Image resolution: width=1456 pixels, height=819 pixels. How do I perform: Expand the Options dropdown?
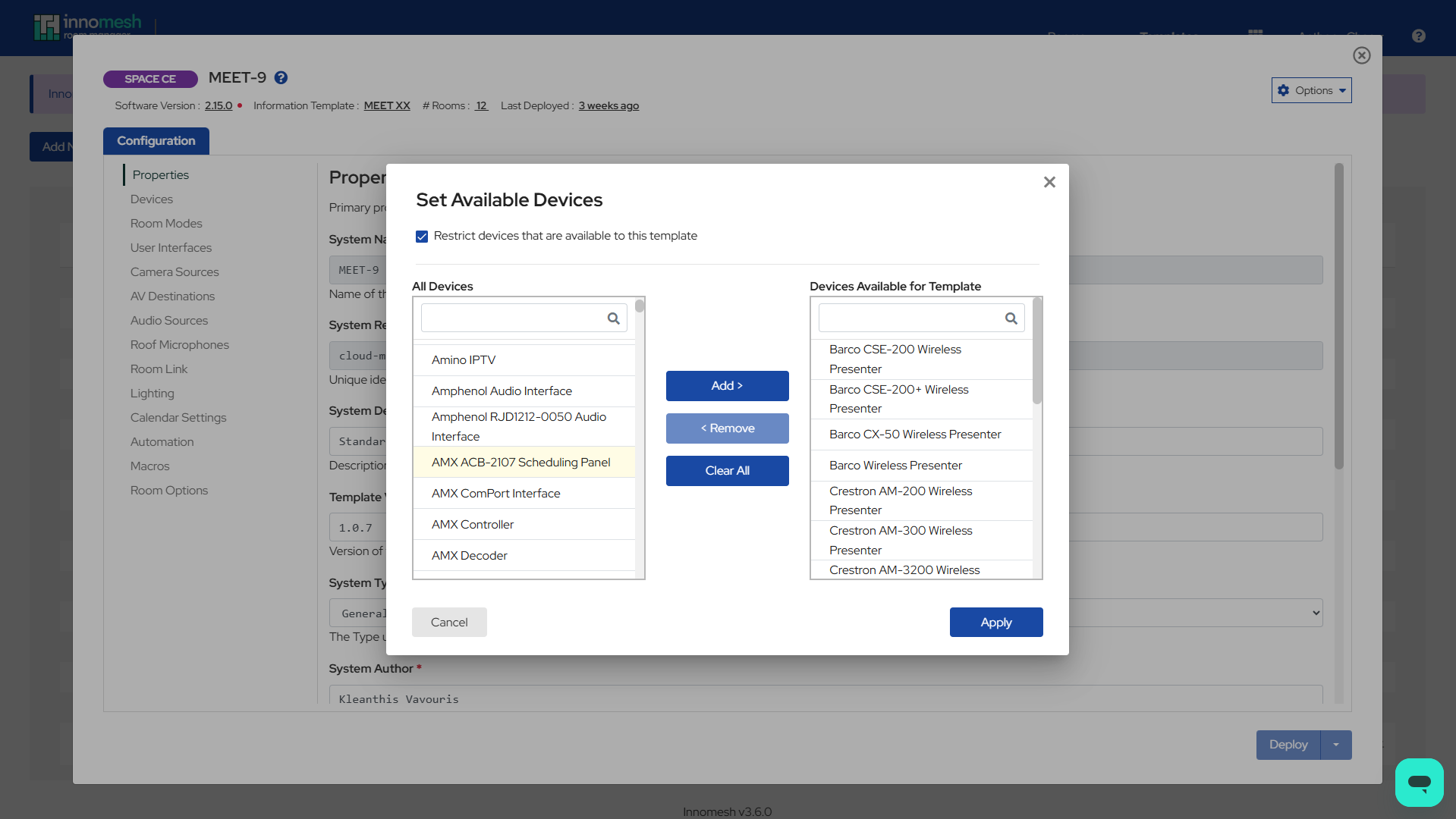(x=1341, y=90)
